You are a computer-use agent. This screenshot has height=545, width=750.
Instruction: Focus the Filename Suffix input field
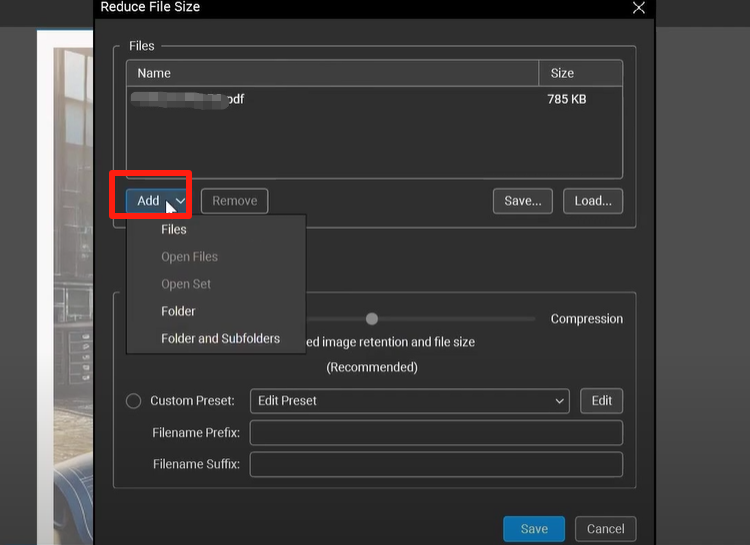click(x=436, y=465)
